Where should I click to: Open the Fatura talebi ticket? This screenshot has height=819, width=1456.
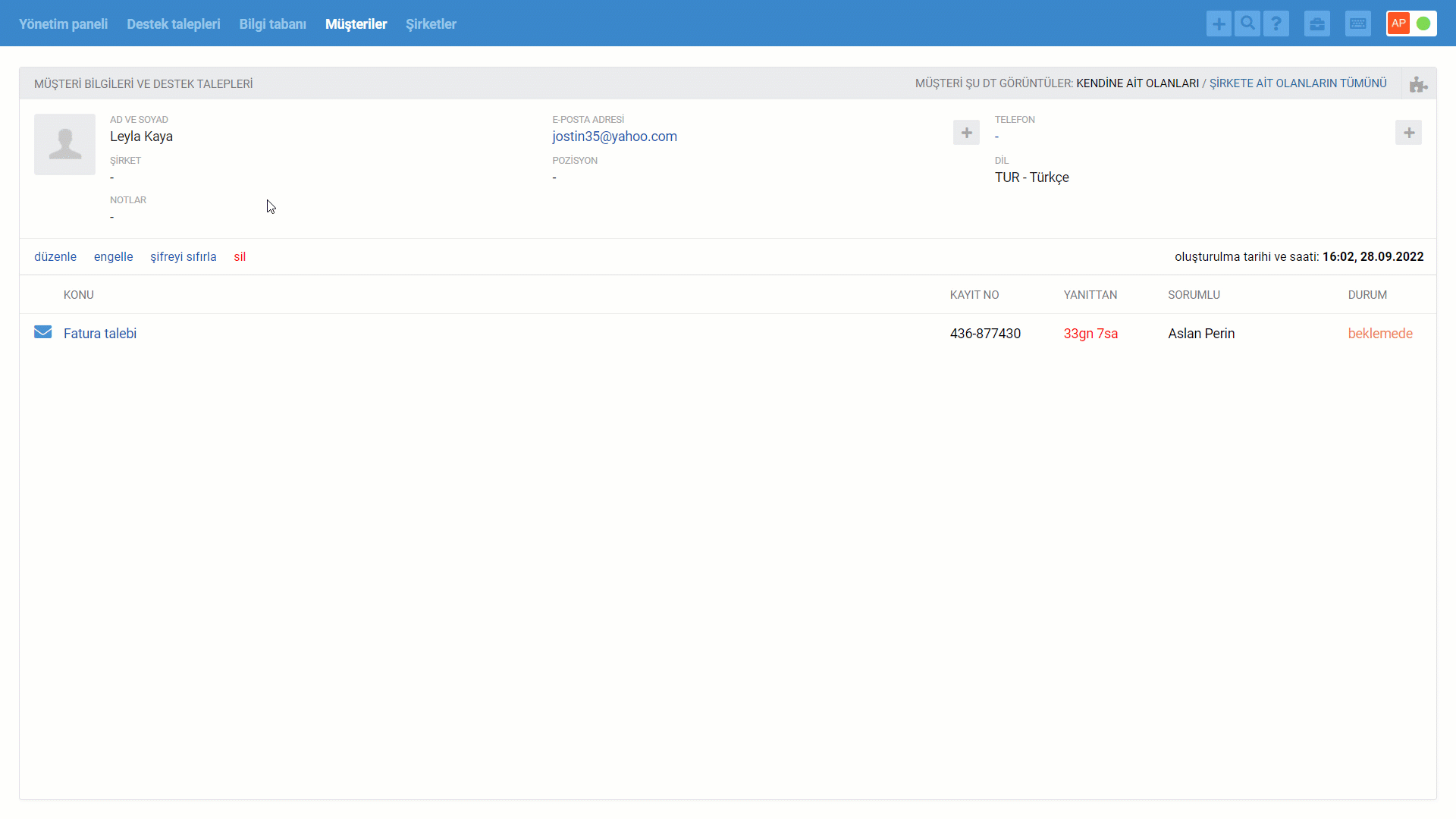click(100, 334)
